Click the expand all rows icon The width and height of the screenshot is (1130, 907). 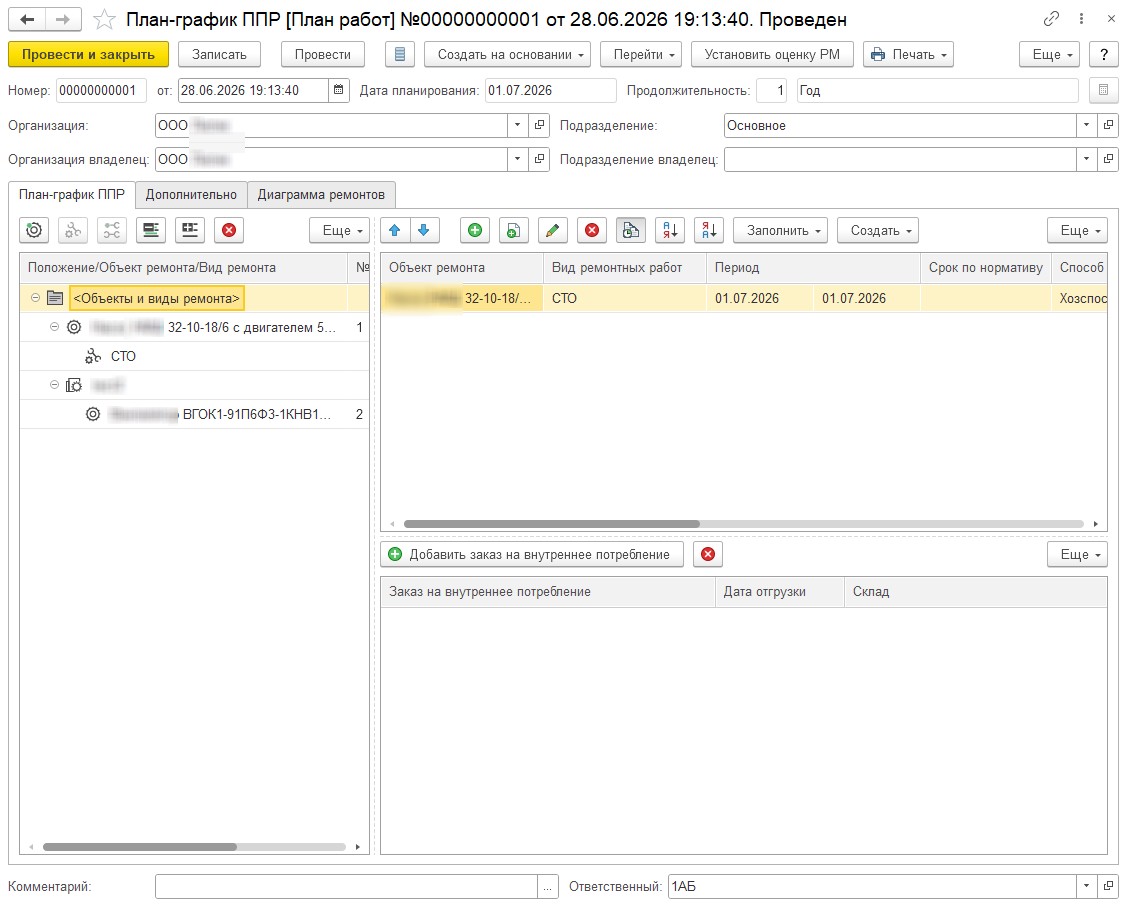[151, 231]
